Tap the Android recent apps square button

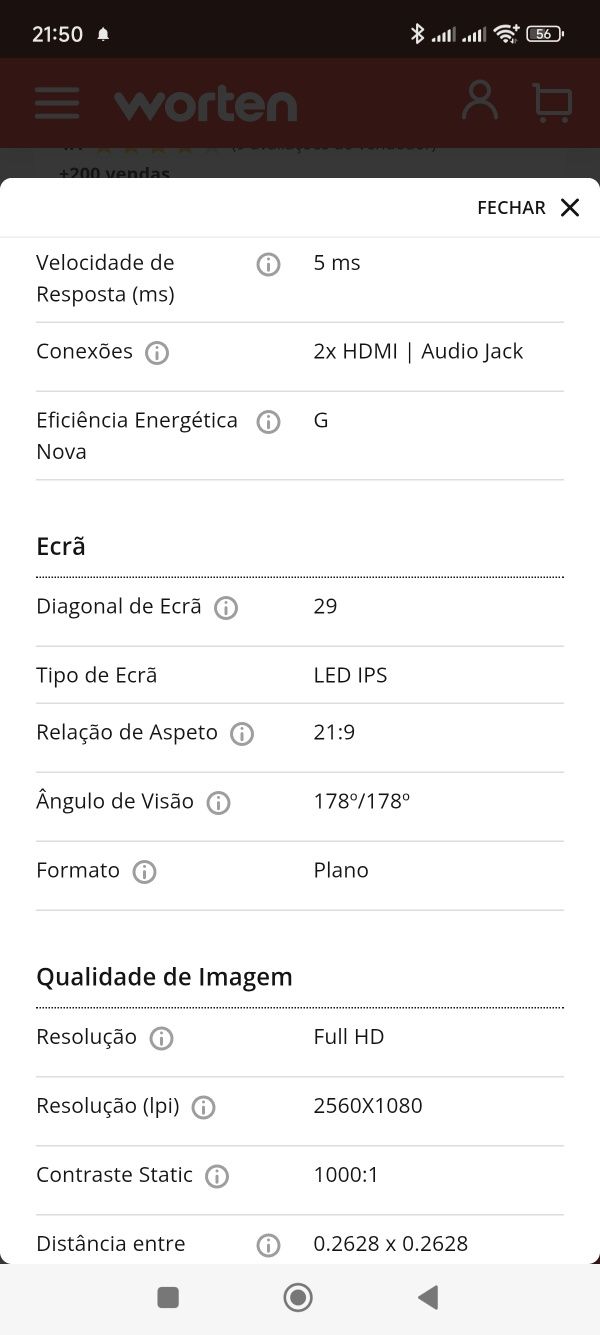tap(168, 1298)
